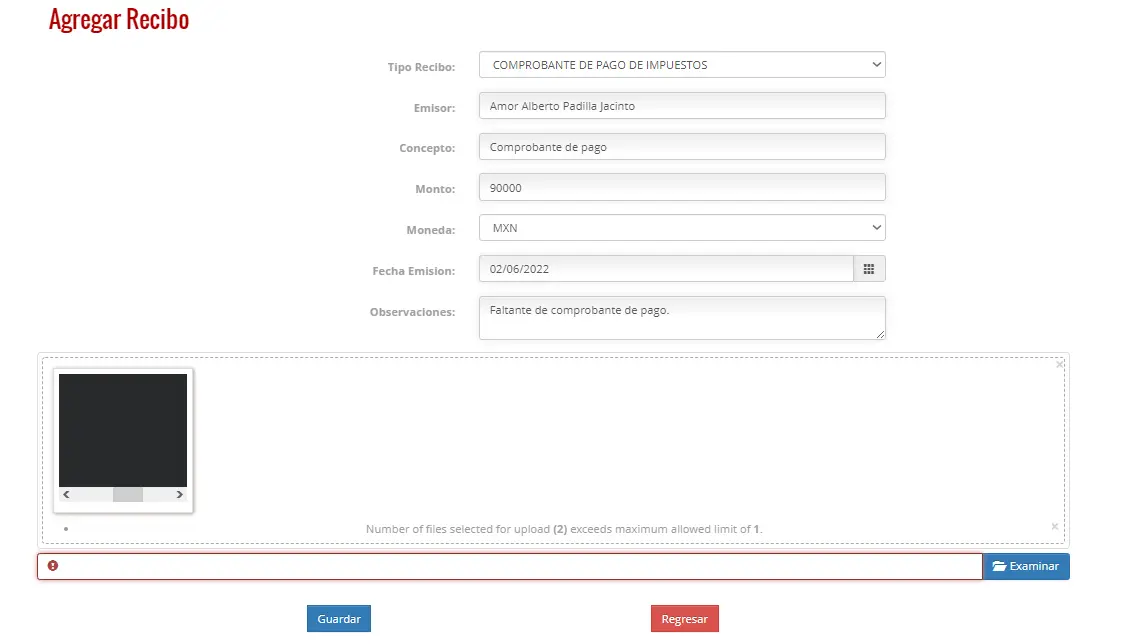Click the dark file preview thumbnail
1124x644 pixels.
coord(123,430)
